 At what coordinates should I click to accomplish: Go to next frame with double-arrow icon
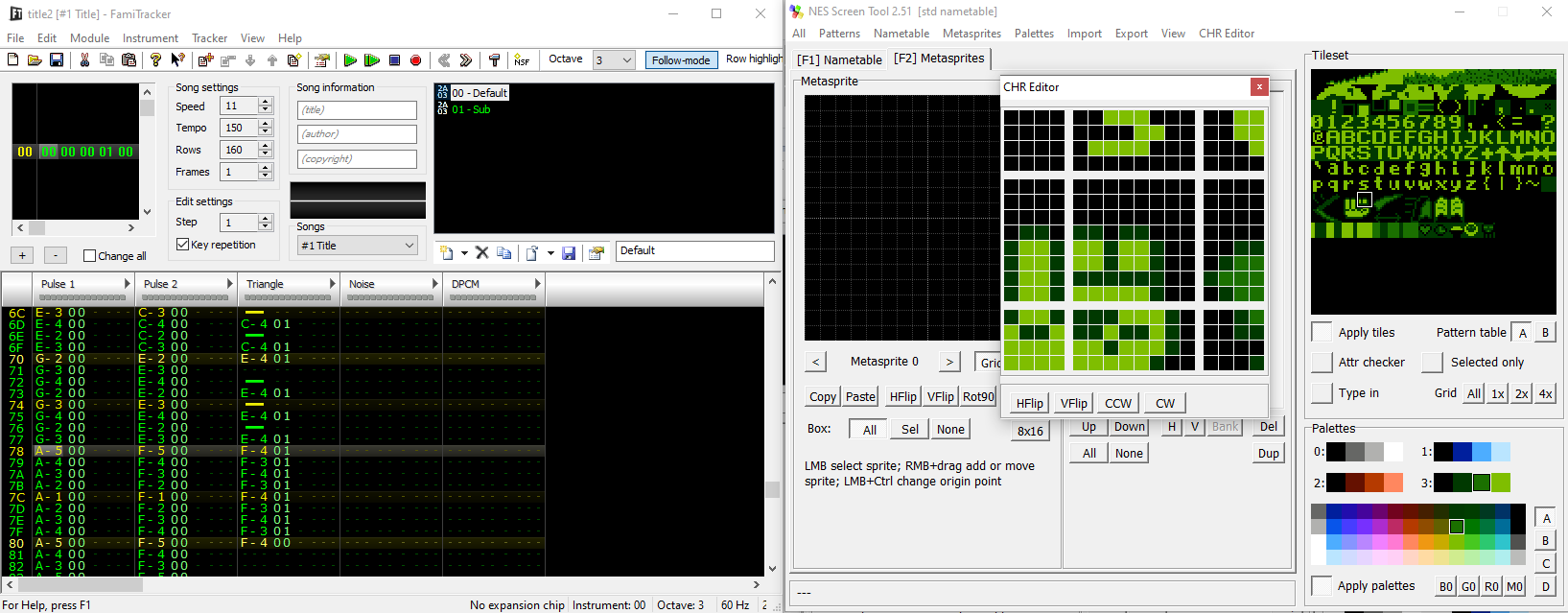click(466, 60)
